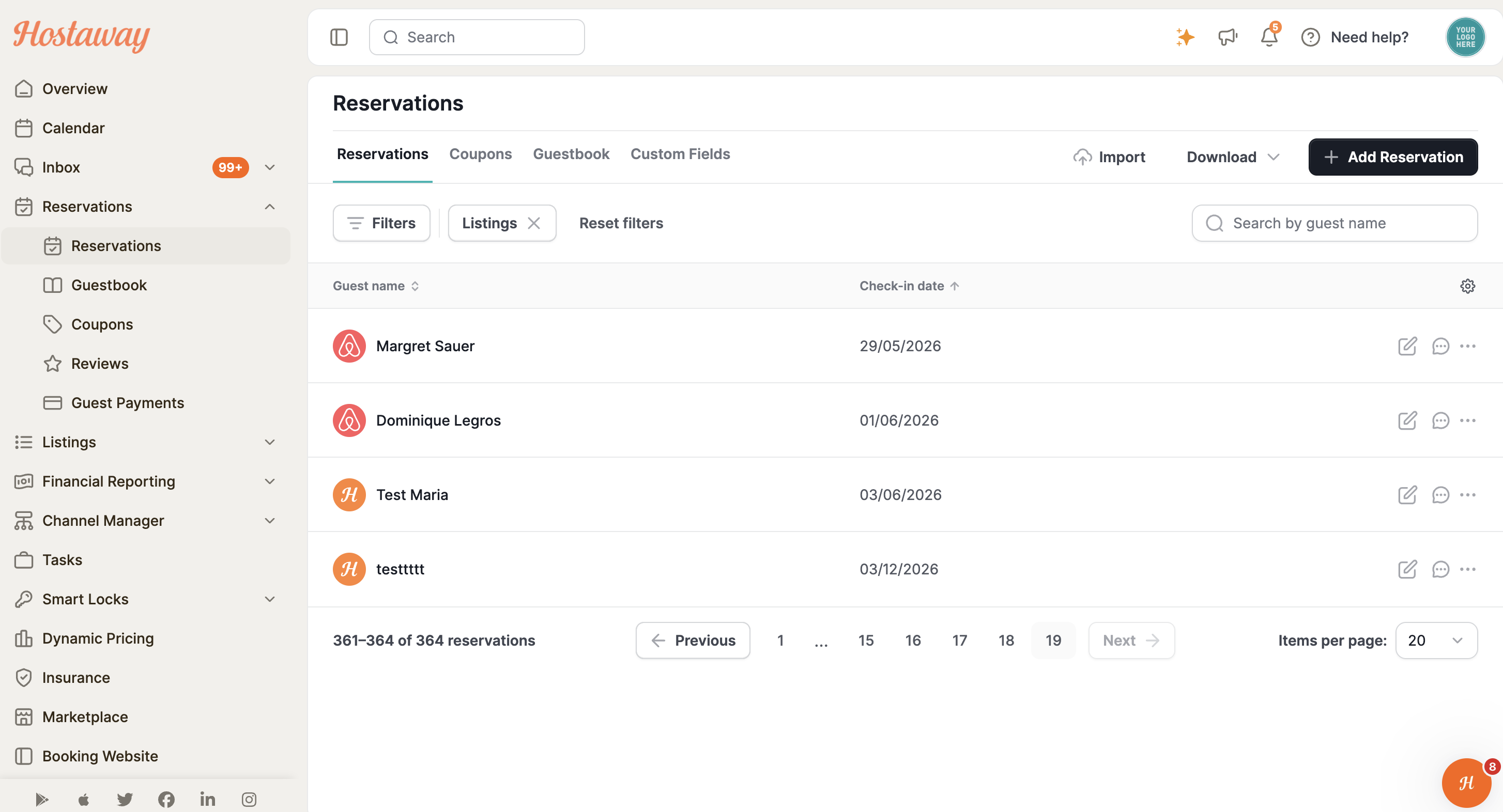Open the Hostaway chat widget
The width and height of the screenshot is (1503, 812).
[x=1466, y=782]
